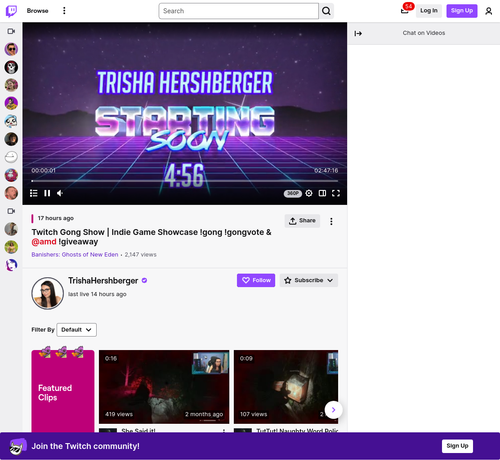The height and width of the screenshot is (460, 500).
Task: Expand the Subscribe dropdown
Action: [309, 280]
